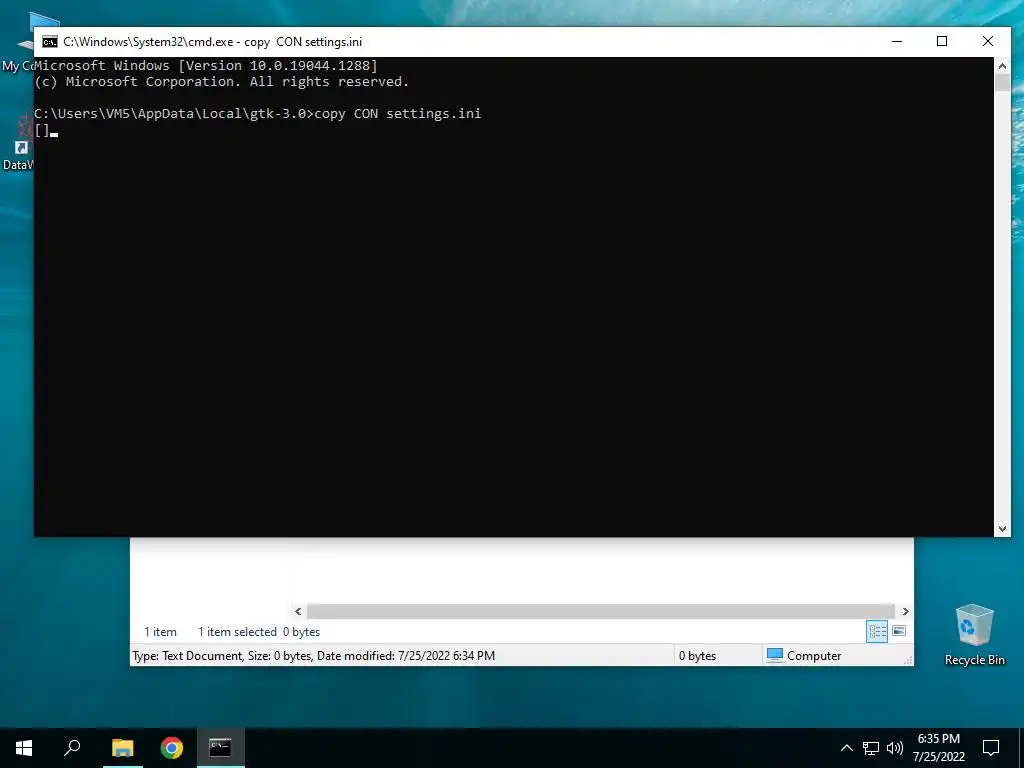
Task: Click Explorer horizontal scrollbar right arrow
Action: click(x=905, y=611)
